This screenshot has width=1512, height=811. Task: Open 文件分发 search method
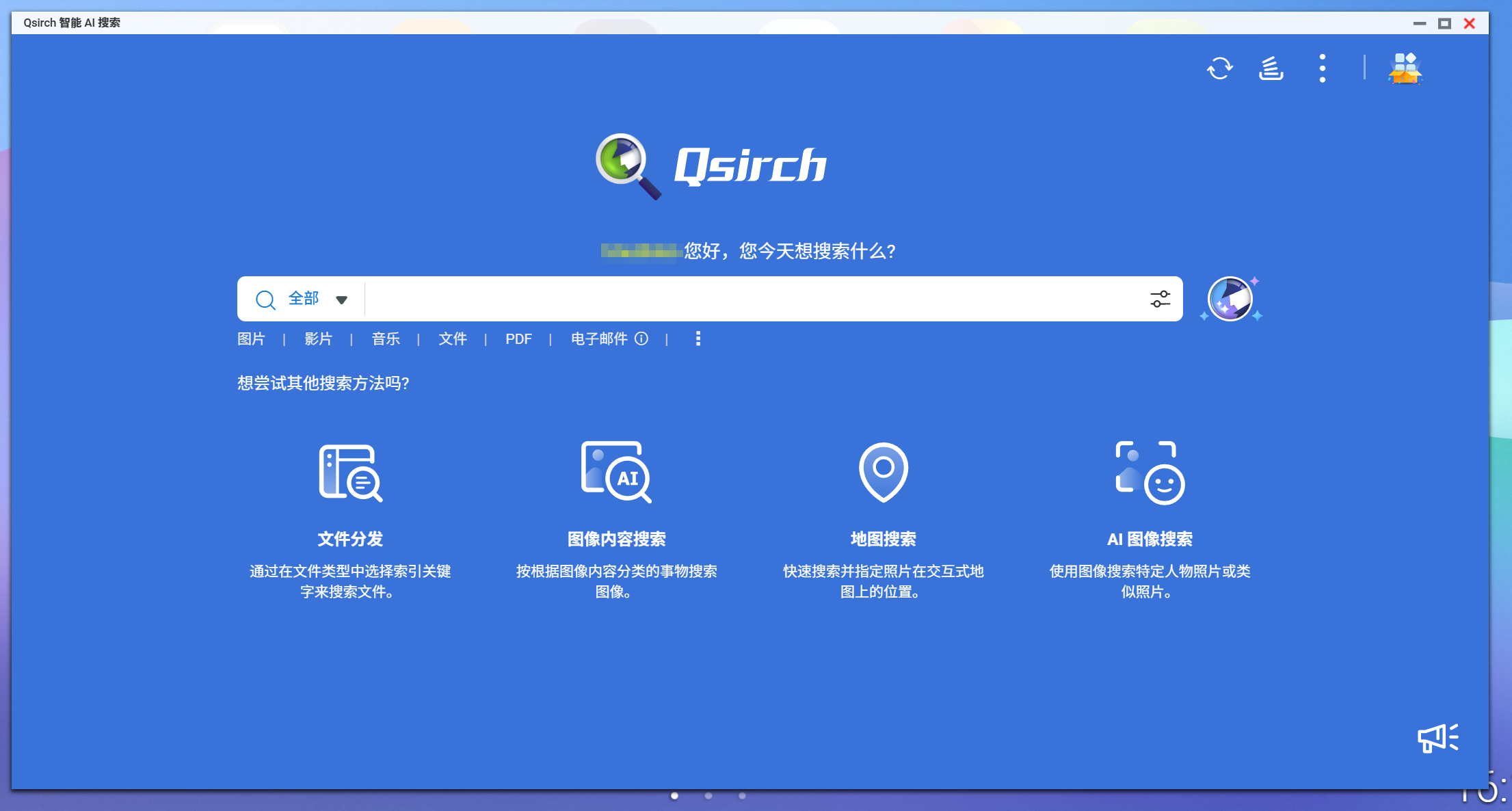pyautogui.click(x=350, y=473)
